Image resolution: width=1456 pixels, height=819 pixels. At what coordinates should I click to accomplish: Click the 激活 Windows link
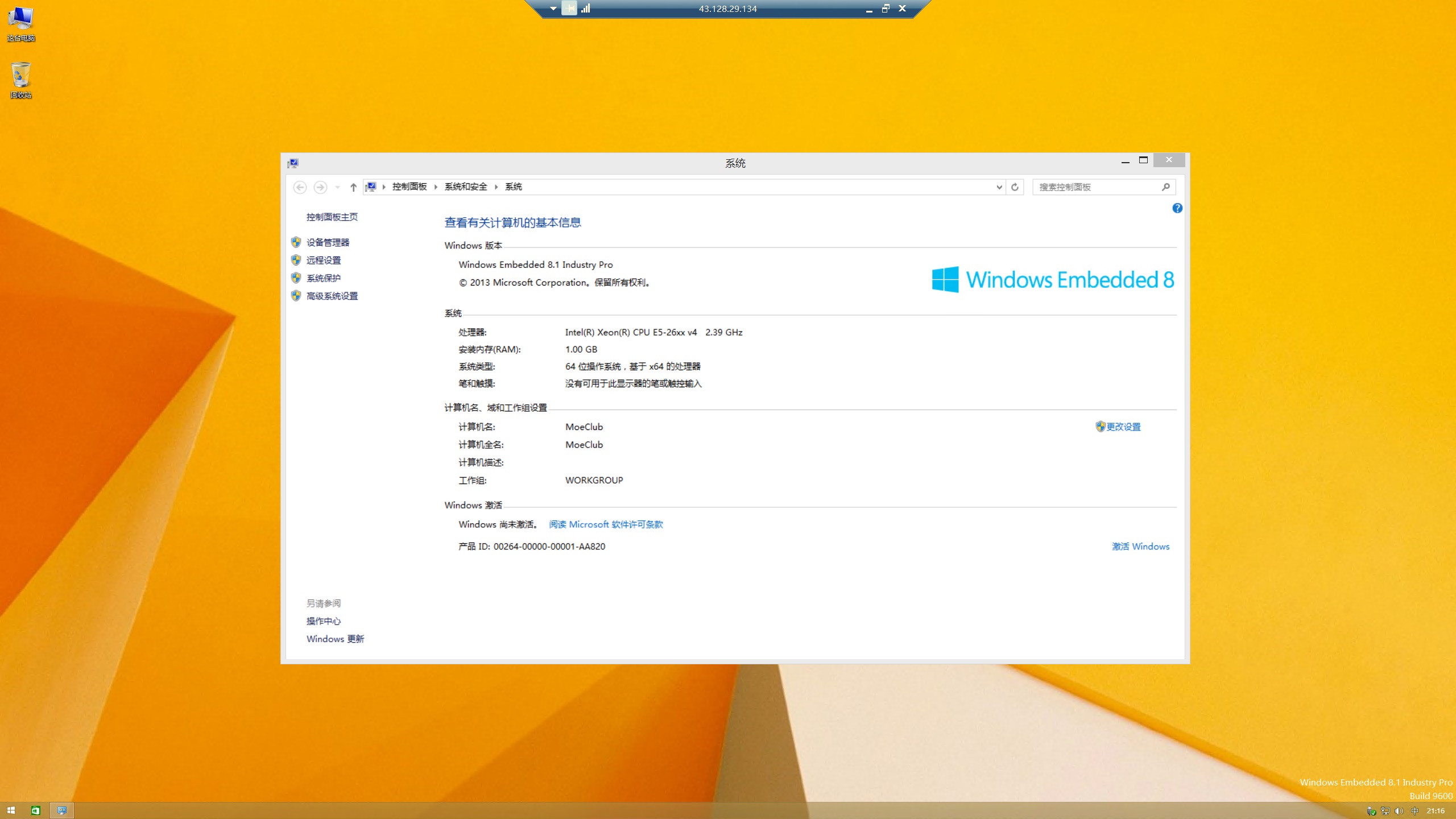[x=1141, y=547]
